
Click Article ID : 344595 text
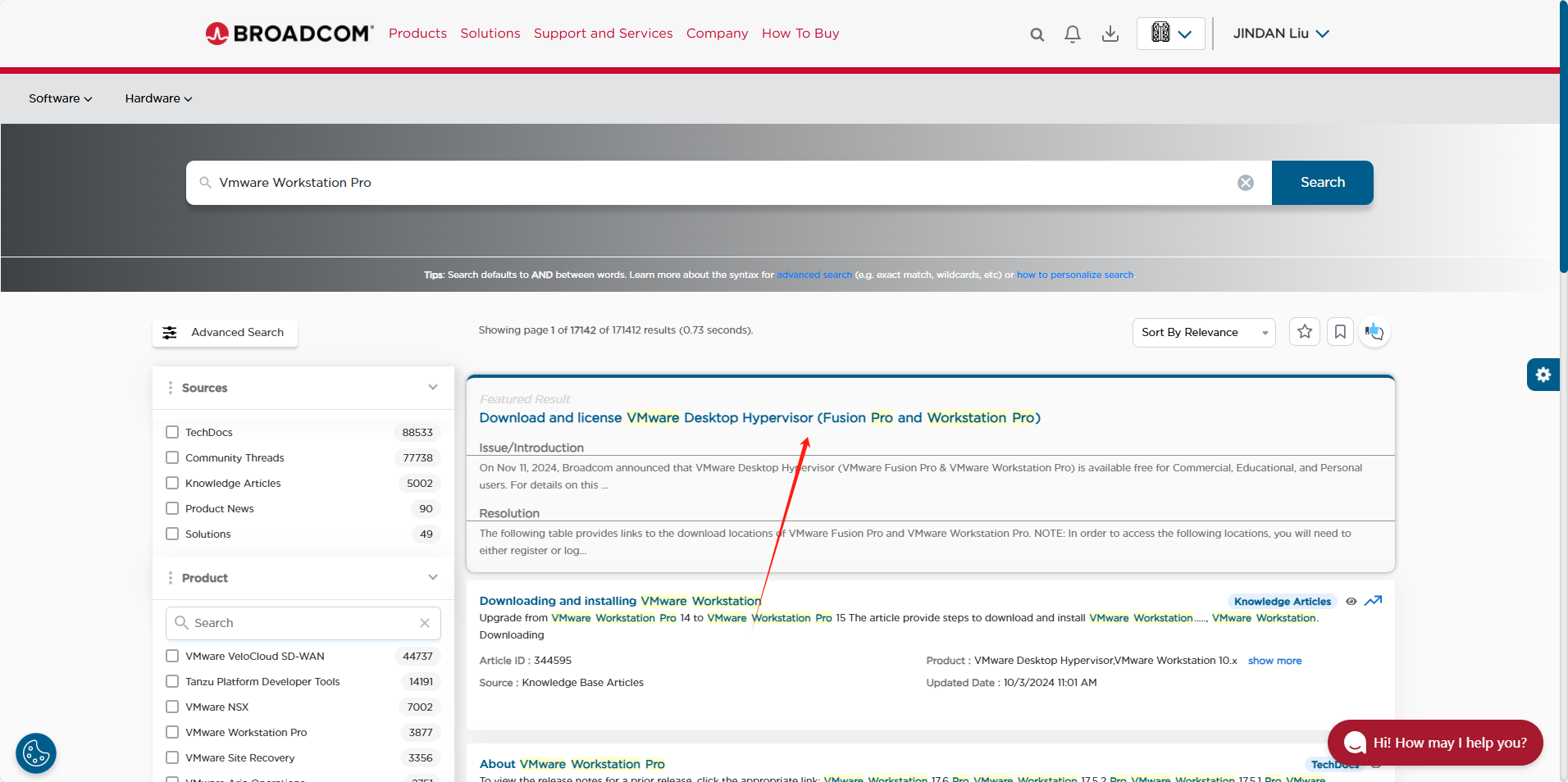(x=525, y=661)
